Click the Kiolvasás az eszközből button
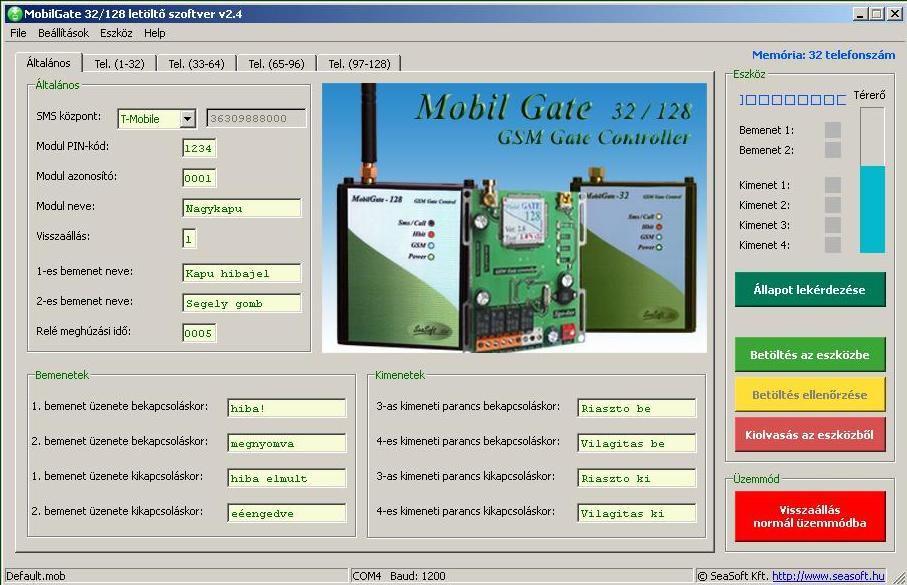The width and height of the screenshot is (907, 585). [x=810, y=435]
